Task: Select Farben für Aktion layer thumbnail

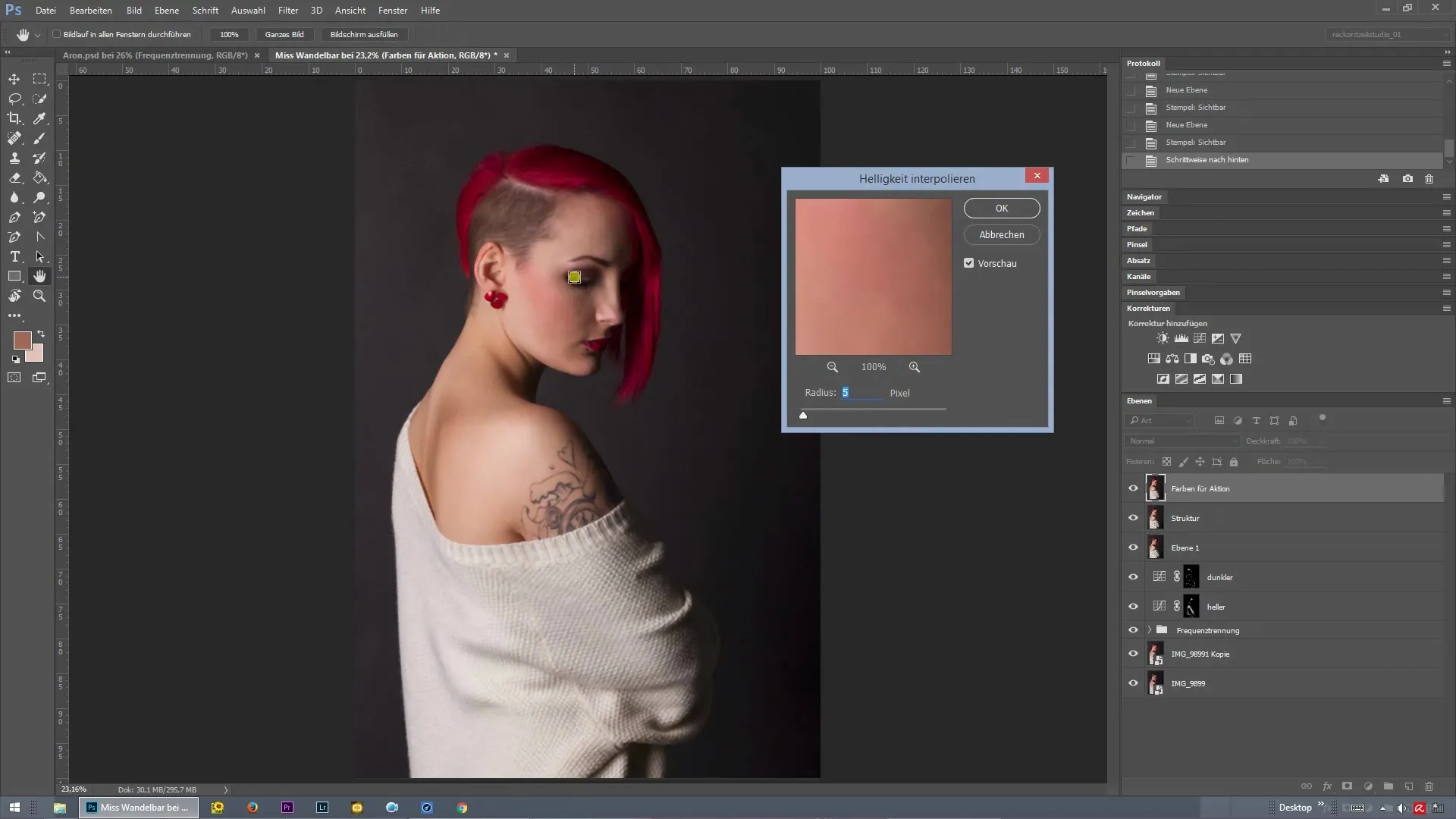Action: [x=1155, y=488]
